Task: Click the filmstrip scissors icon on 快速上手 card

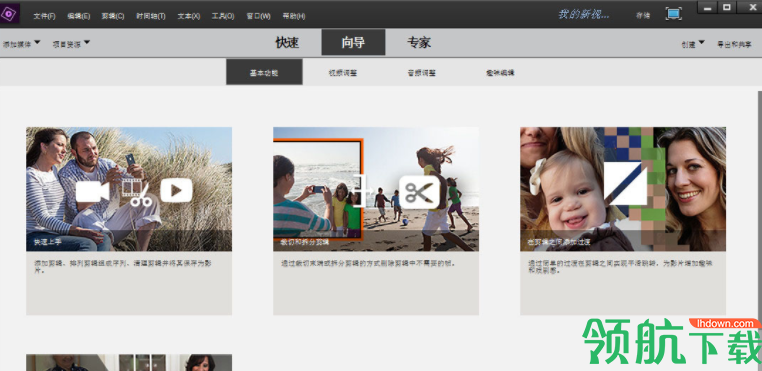Action: point(136,192)
